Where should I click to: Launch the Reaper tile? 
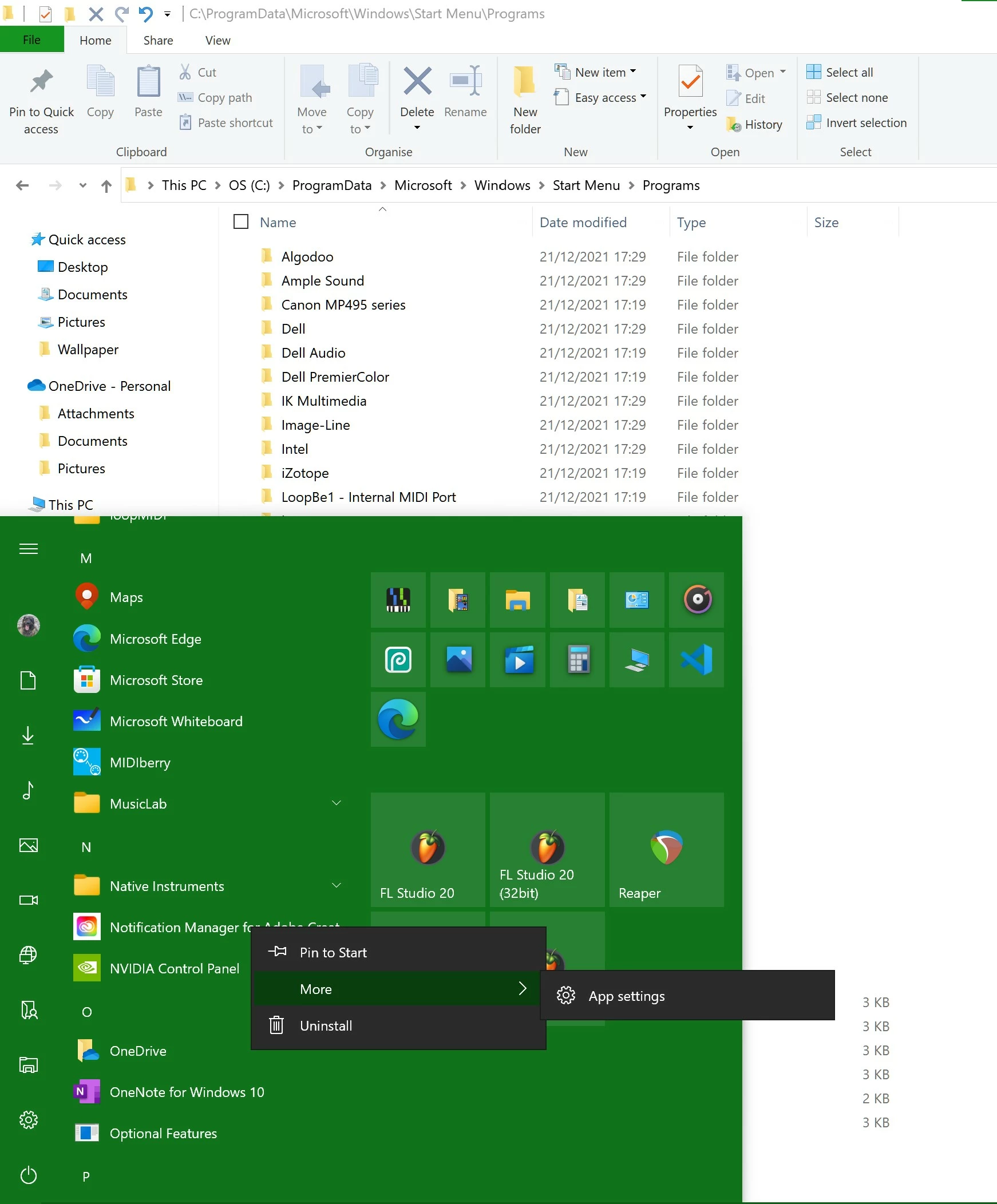pyautogui.click(x=666, y=850)
